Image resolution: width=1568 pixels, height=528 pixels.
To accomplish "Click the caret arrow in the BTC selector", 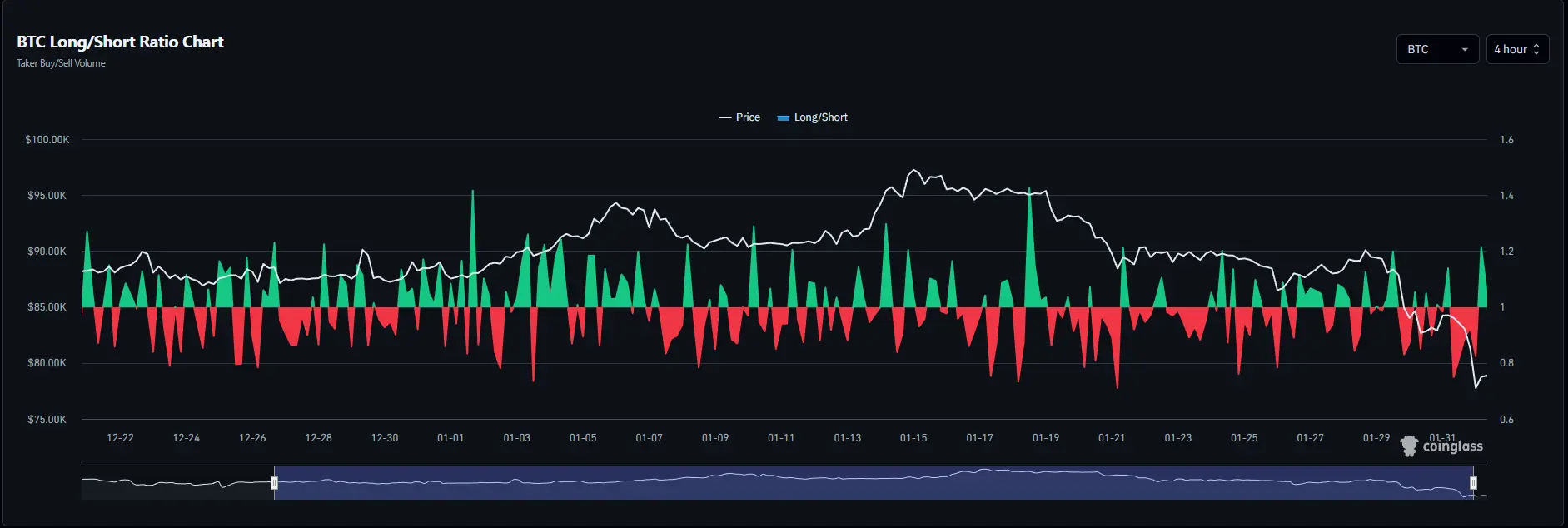I will point(1464,50).
